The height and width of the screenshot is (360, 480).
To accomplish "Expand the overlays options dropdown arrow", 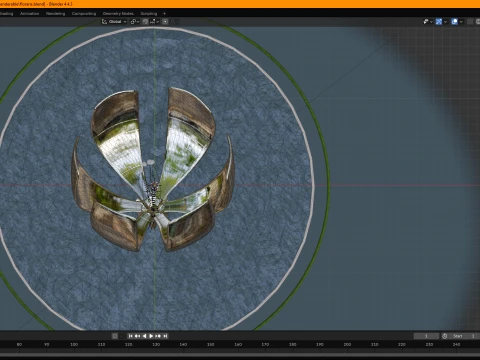I will [461, 22].
